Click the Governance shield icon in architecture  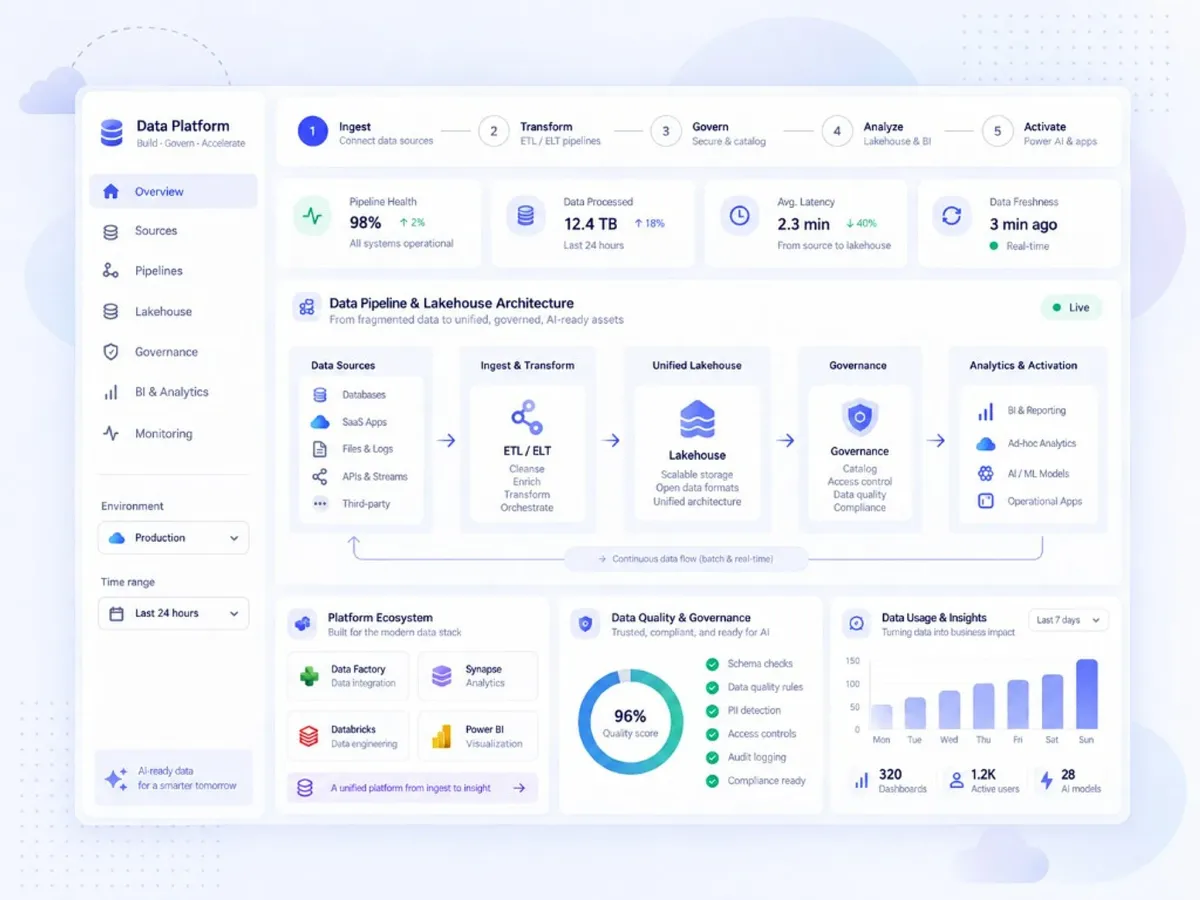pos(859,417)
